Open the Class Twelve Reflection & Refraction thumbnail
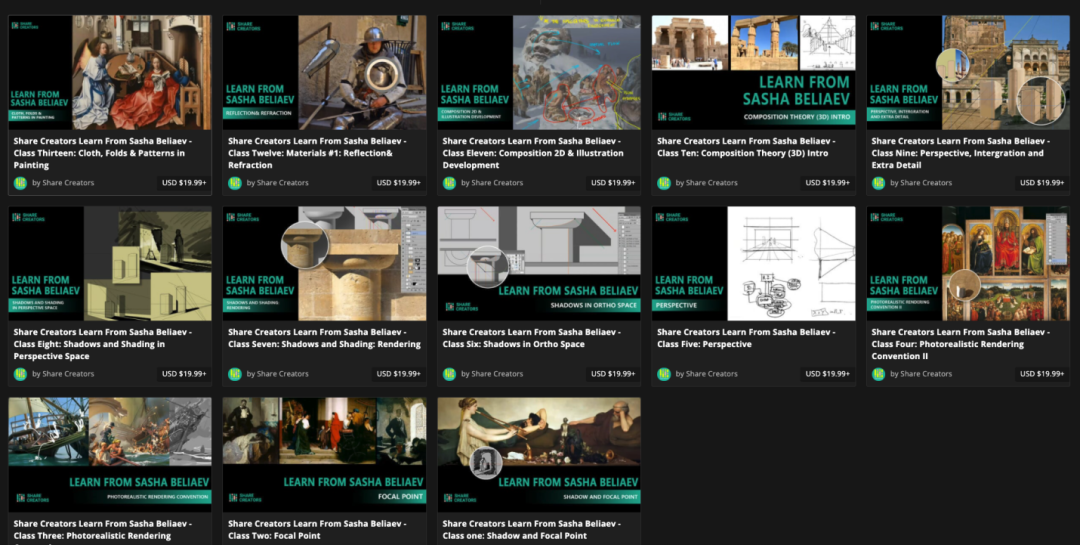 (x=324, y=72)
